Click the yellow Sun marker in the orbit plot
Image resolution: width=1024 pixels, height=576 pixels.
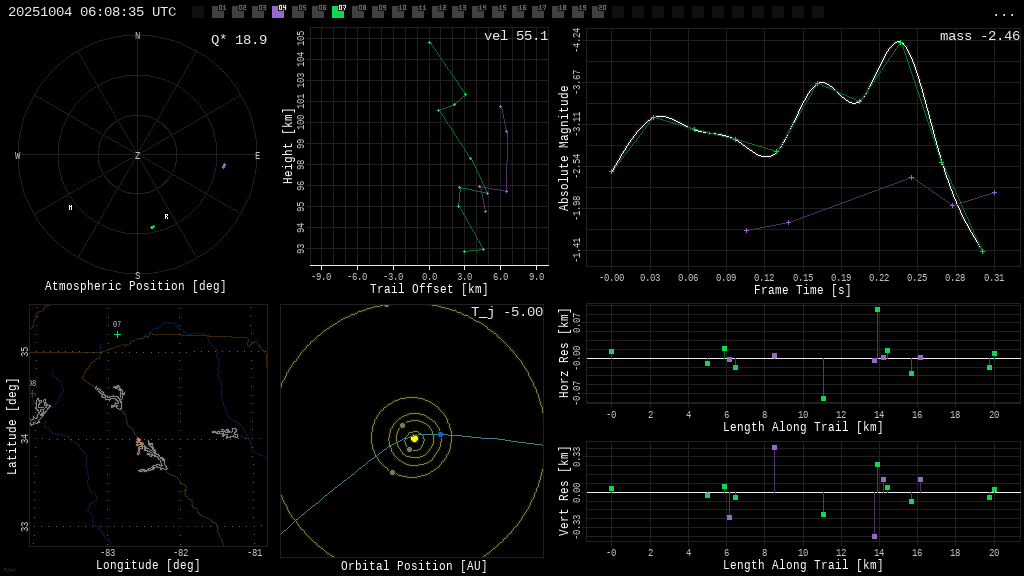pos(414,438)
